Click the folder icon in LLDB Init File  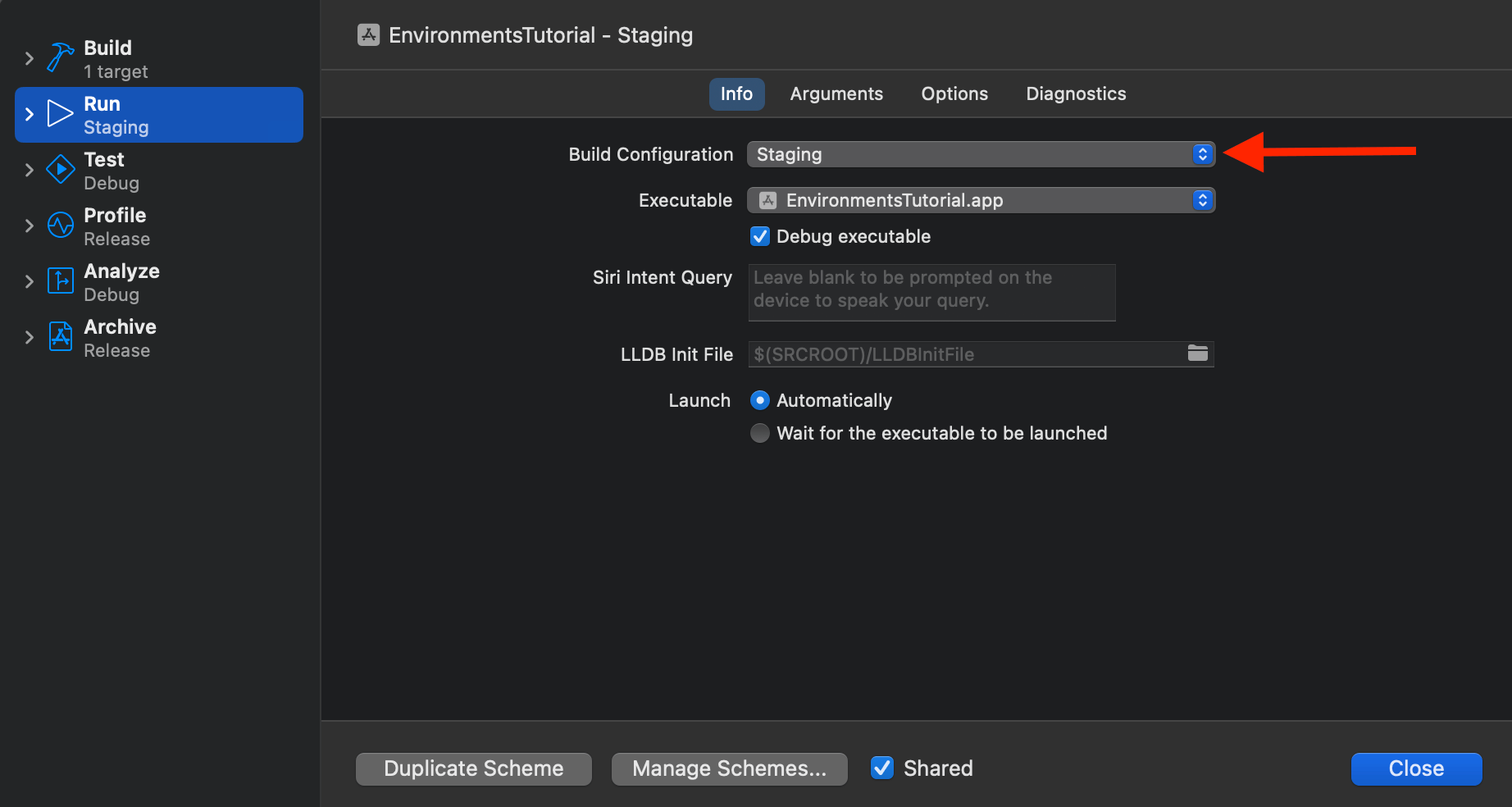tap(1198, 353)
